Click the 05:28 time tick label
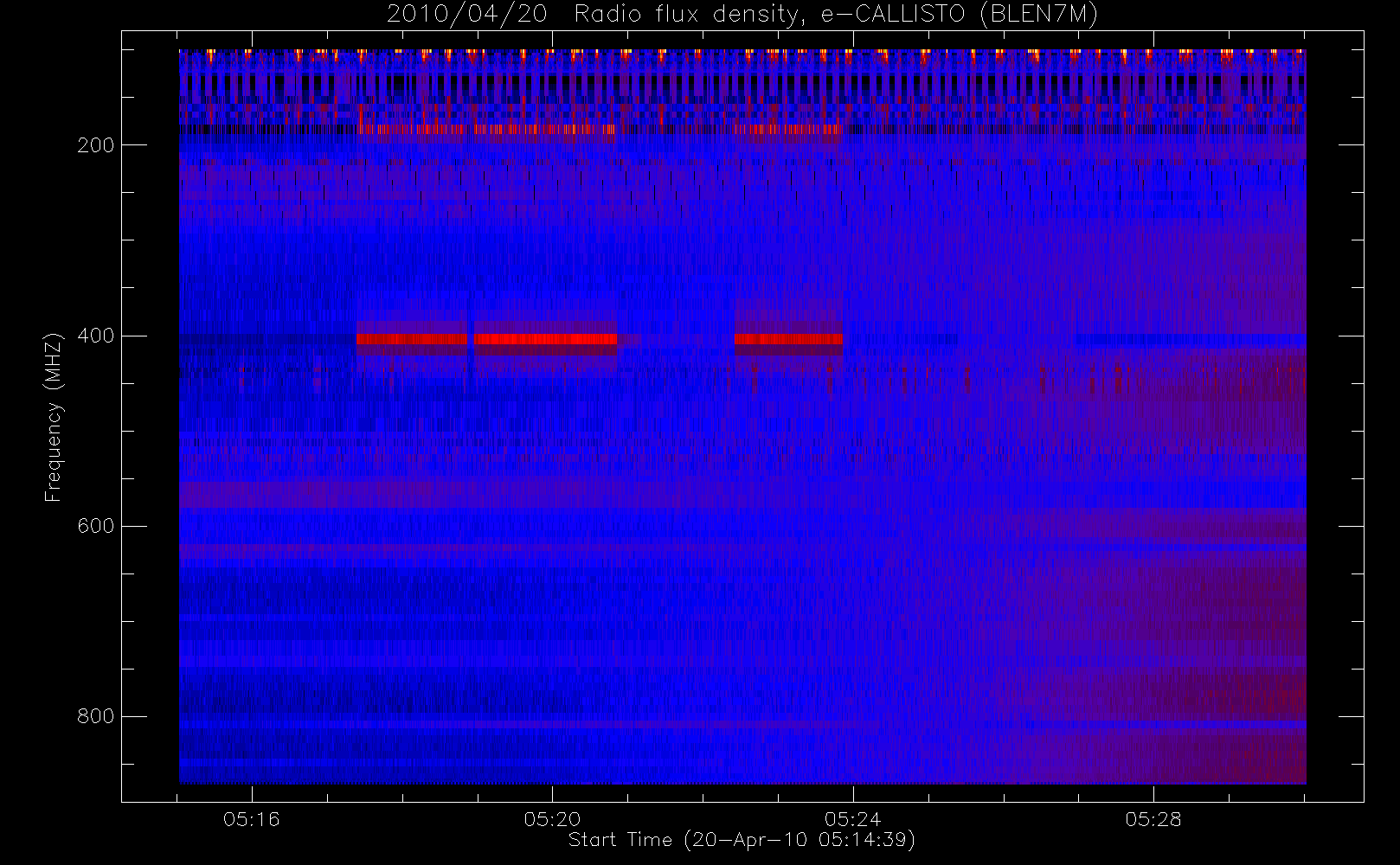Image resolution: width=1400 pixels, height=865 pixels. tap(1153, 819)
